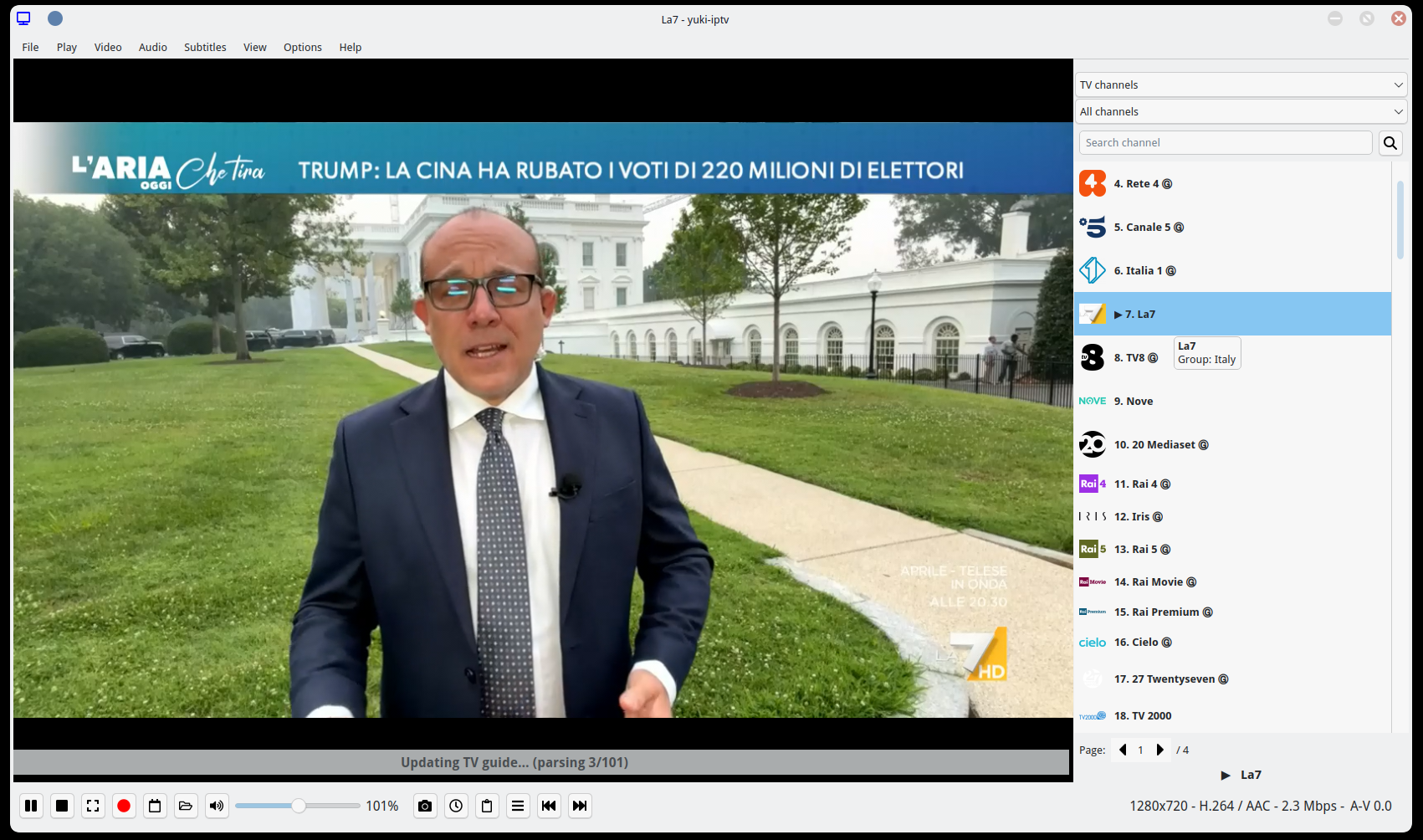Screen dimensions: 1423x840
Task: Switch to channel '15. Rai Premium'
Action: [x=1232, y=612]
